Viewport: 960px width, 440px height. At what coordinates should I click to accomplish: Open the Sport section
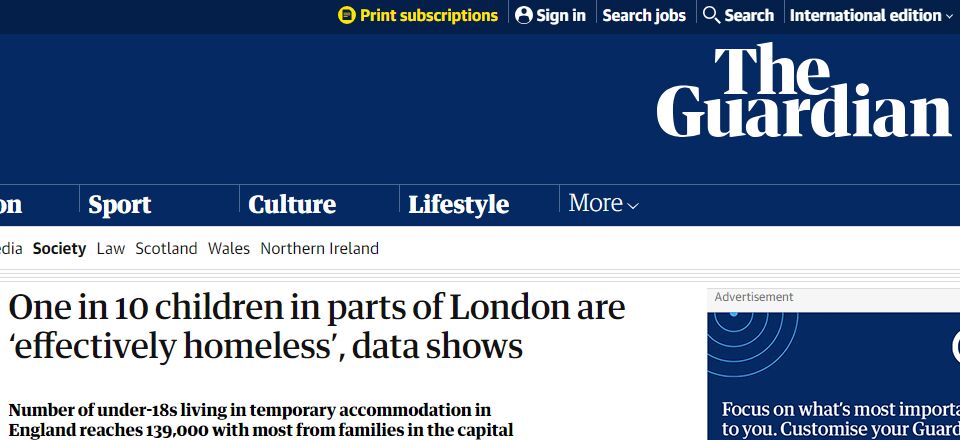pyautogui.click(x=120, y=205)
